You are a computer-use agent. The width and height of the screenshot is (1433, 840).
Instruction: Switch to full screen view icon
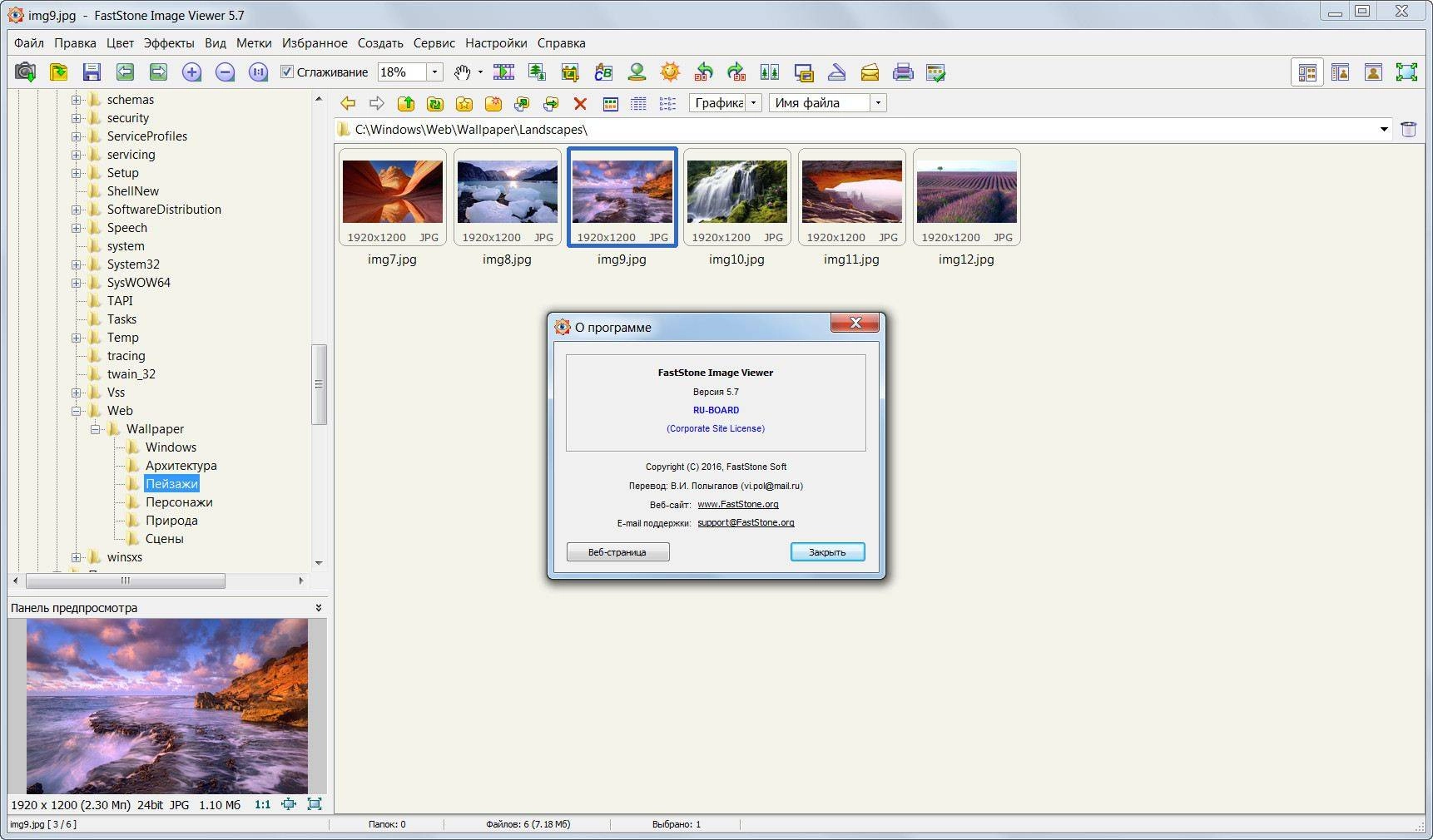[1407, 72]
